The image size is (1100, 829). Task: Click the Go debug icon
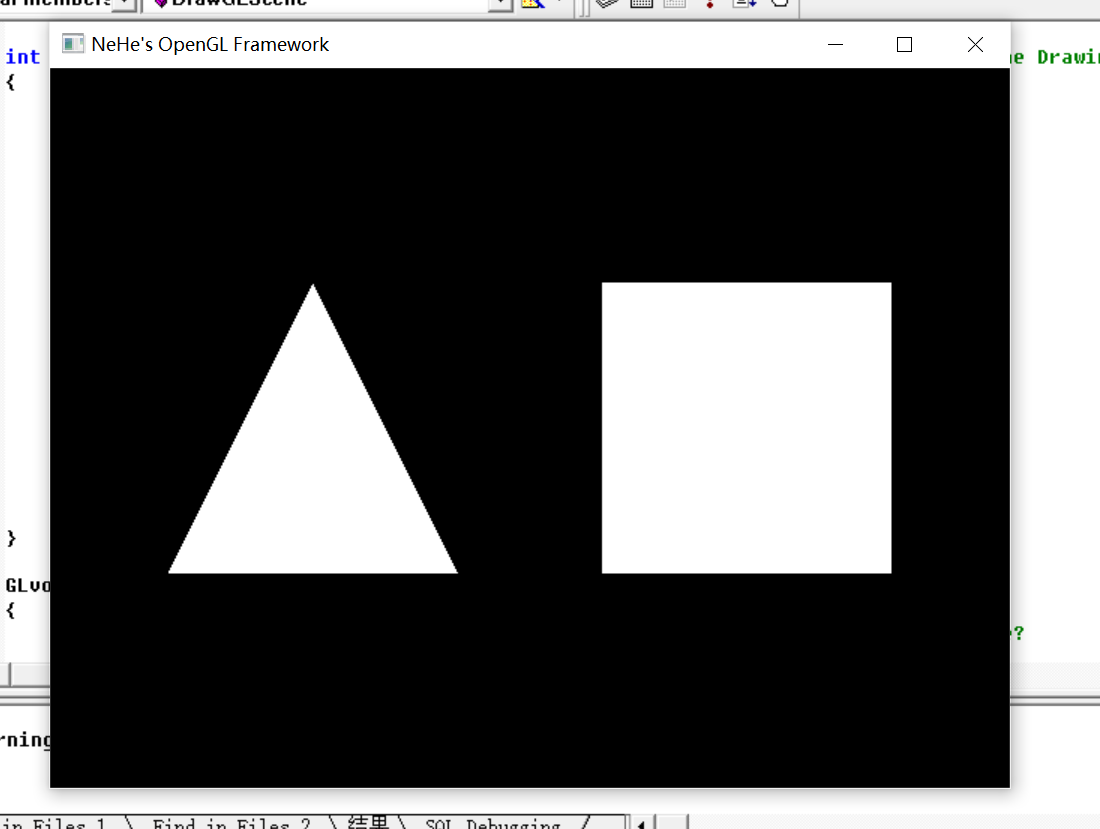tap(744, 3)
